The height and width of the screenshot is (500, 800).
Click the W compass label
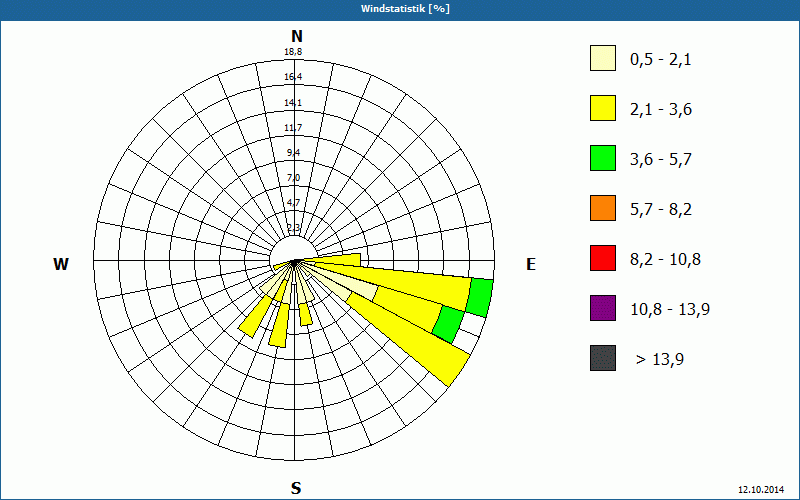[x=61, y=264]
